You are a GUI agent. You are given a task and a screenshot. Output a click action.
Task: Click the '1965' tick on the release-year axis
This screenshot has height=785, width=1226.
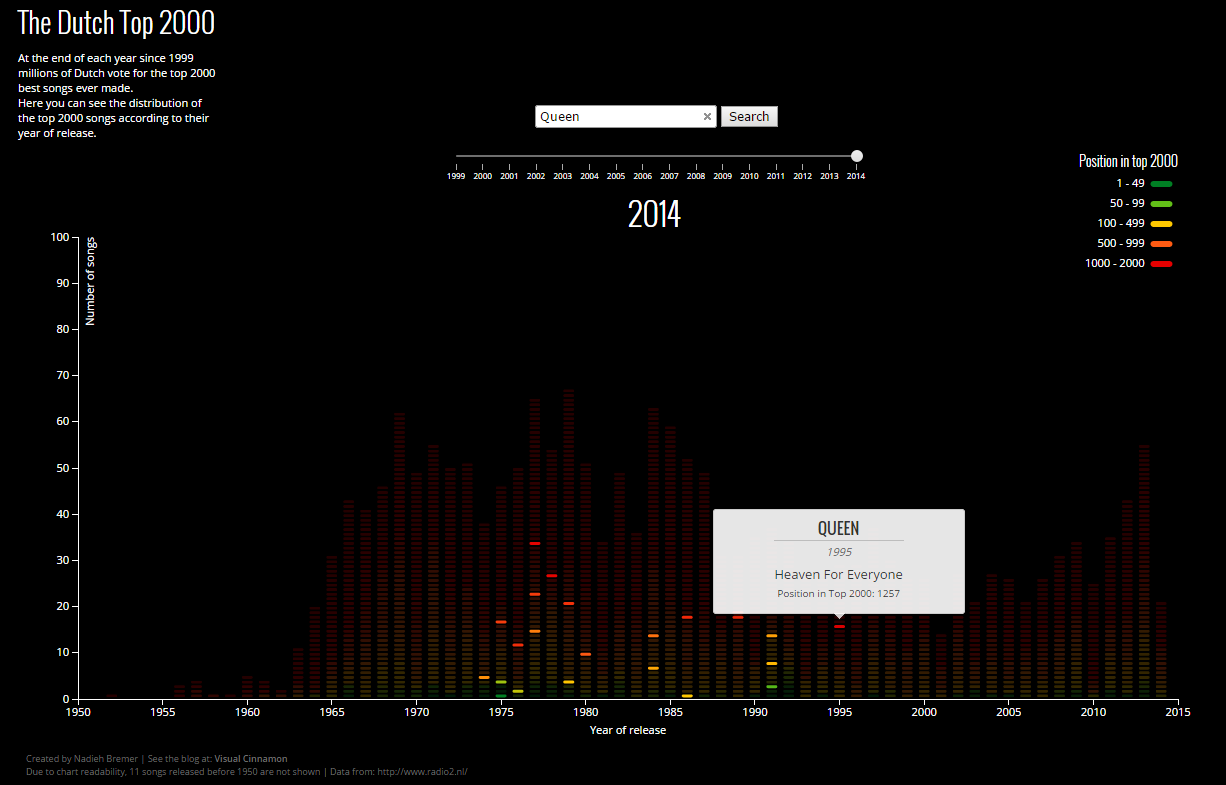click(x=332, y=713)
